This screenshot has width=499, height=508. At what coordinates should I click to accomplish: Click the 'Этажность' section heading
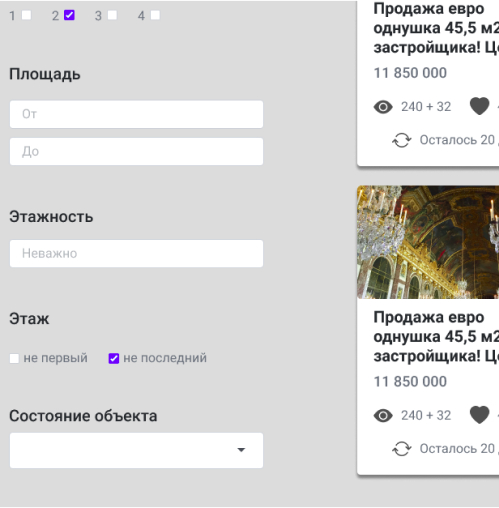tap(51, 217)
